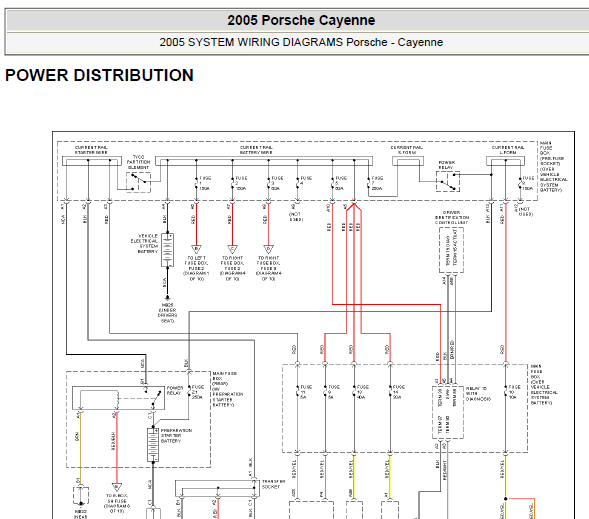Viewport: 589px width, 519px height.
Task: Click the triangle connector marked C
Action: coord(233,249)
